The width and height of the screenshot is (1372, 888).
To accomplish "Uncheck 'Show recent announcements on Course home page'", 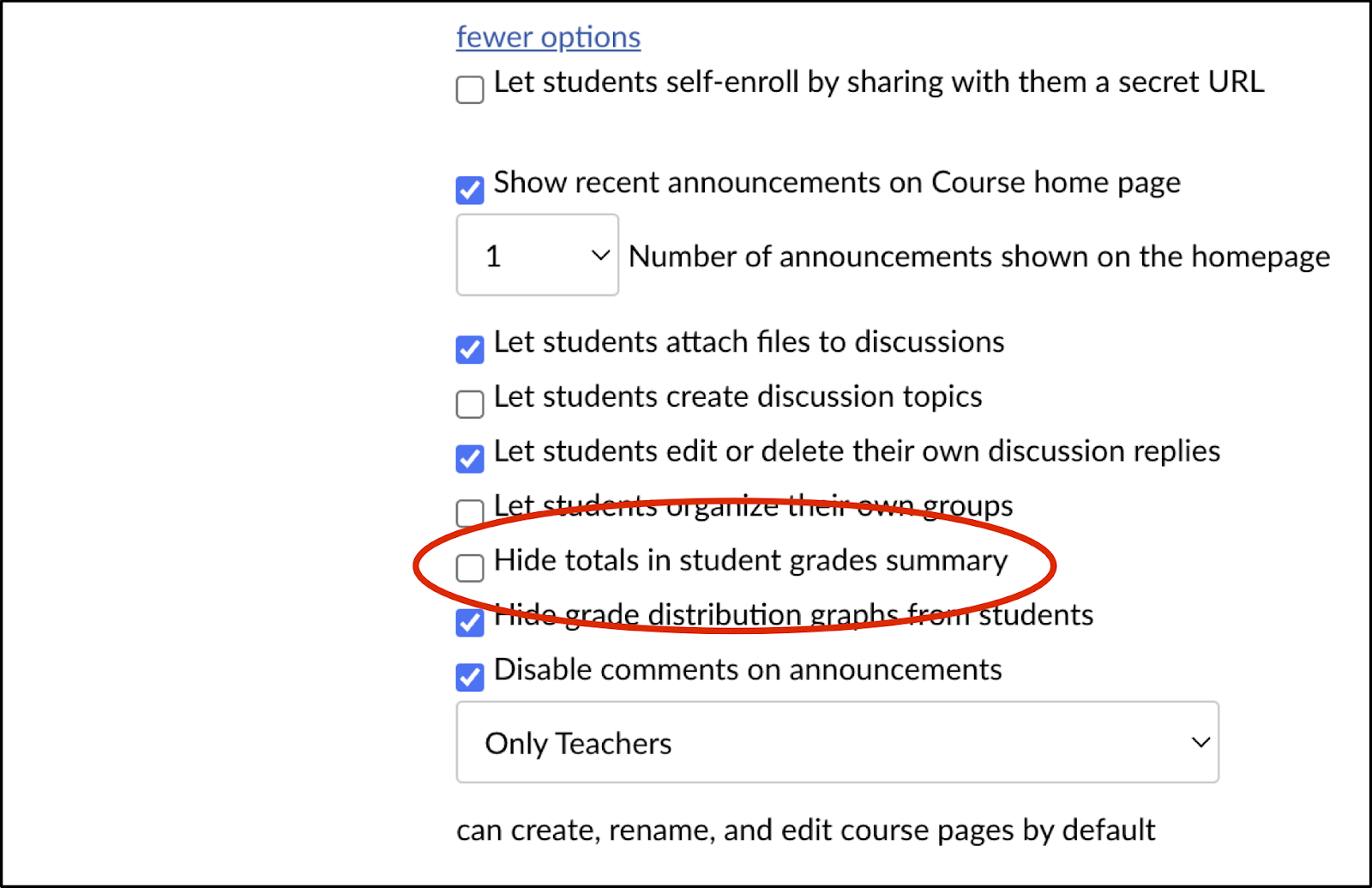I will pyautogui.click(x=469, y=190).
